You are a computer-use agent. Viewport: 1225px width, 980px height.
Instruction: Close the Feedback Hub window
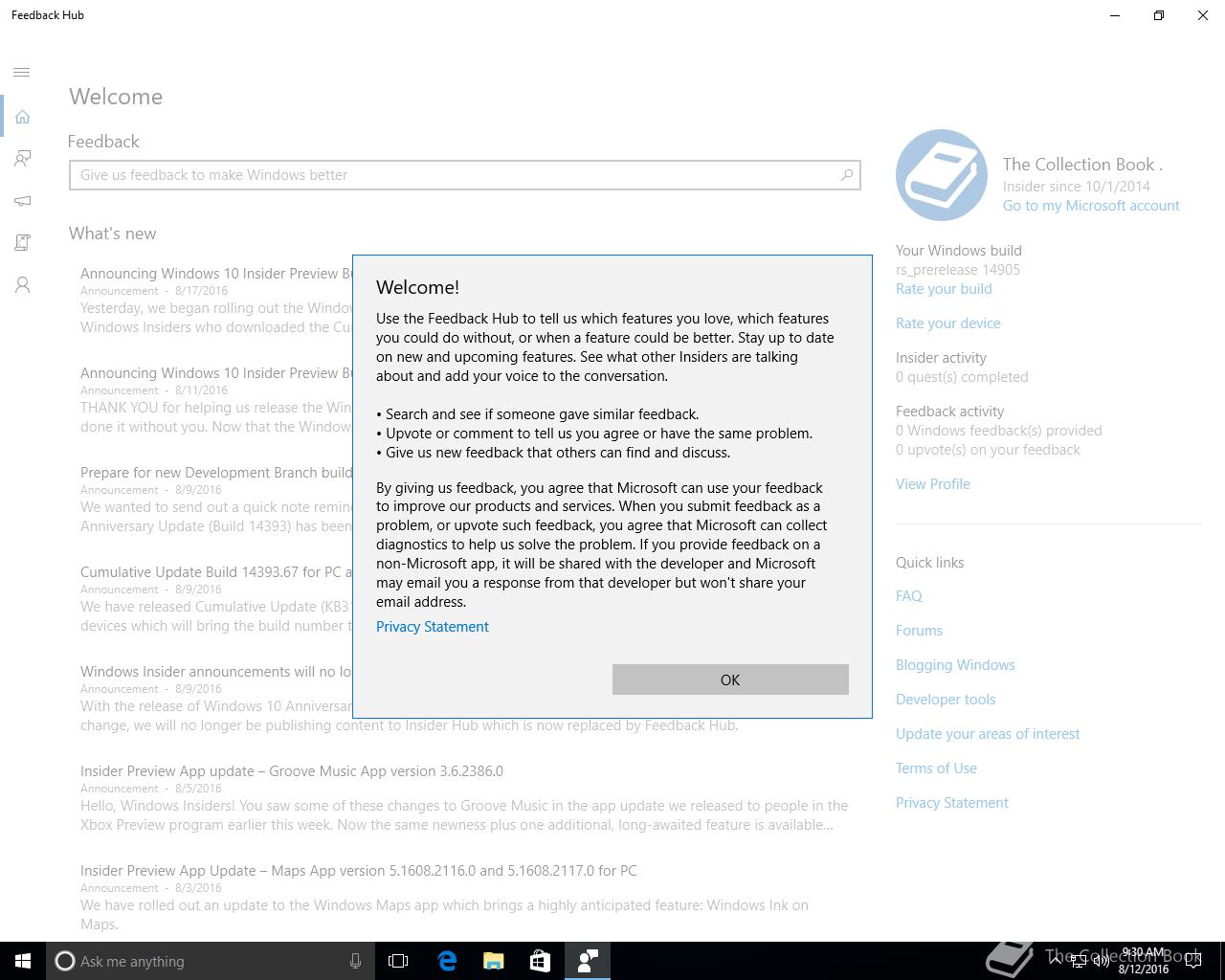pos(1203,15)
